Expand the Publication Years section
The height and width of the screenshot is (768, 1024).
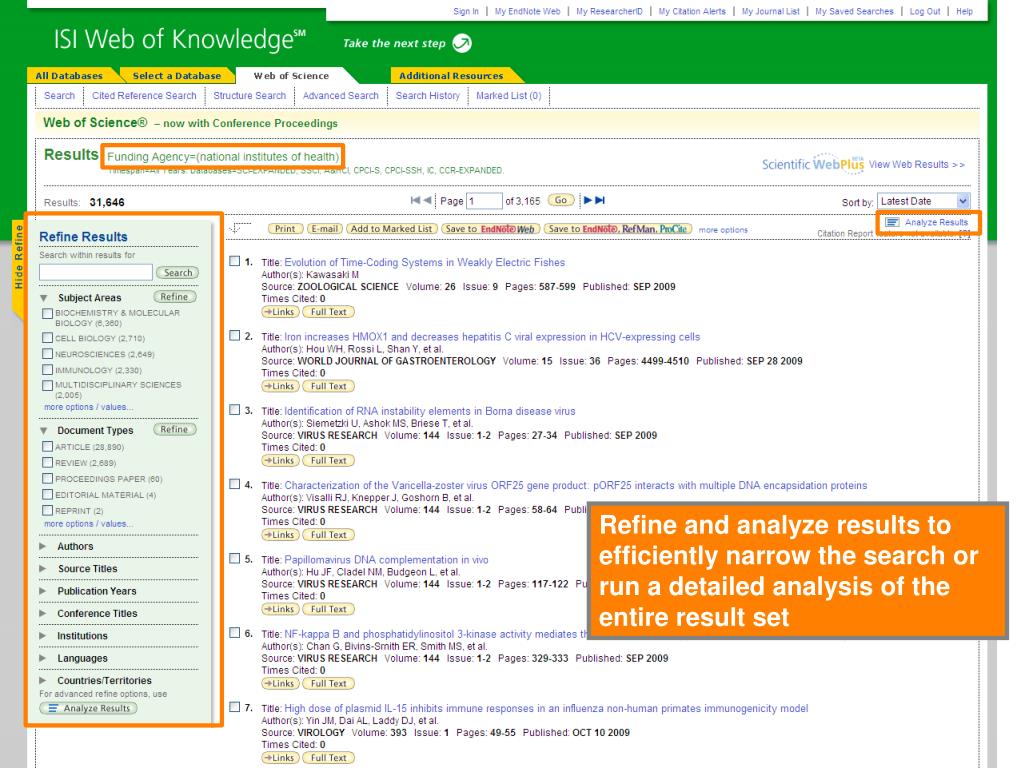point(43,591)
